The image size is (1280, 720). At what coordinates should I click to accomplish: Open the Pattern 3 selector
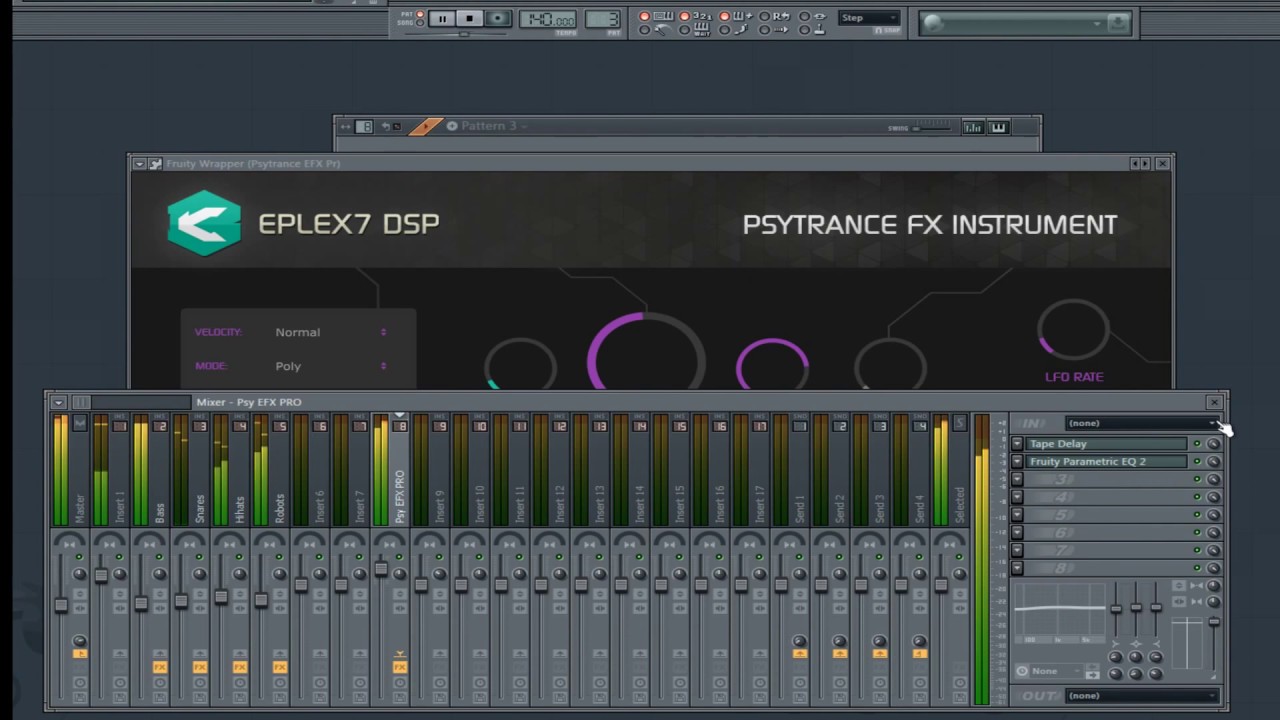coord(489,126)
